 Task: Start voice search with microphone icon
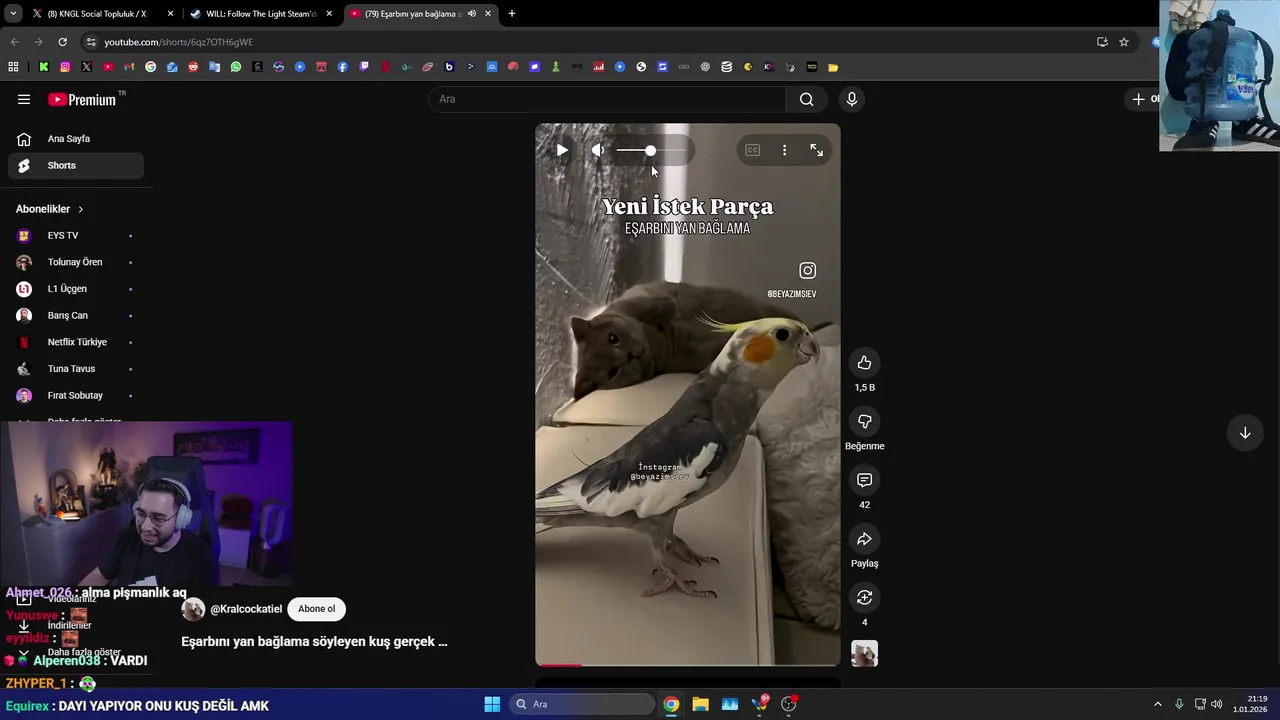click(851, 99)
